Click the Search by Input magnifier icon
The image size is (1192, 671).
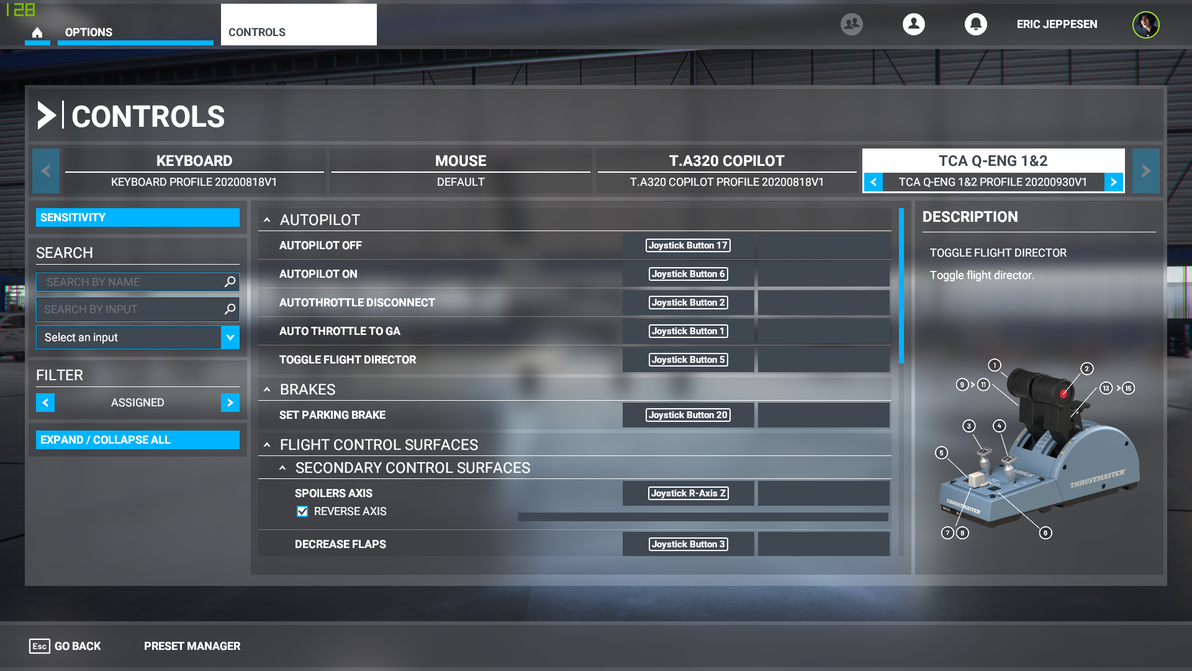(230, 309)
